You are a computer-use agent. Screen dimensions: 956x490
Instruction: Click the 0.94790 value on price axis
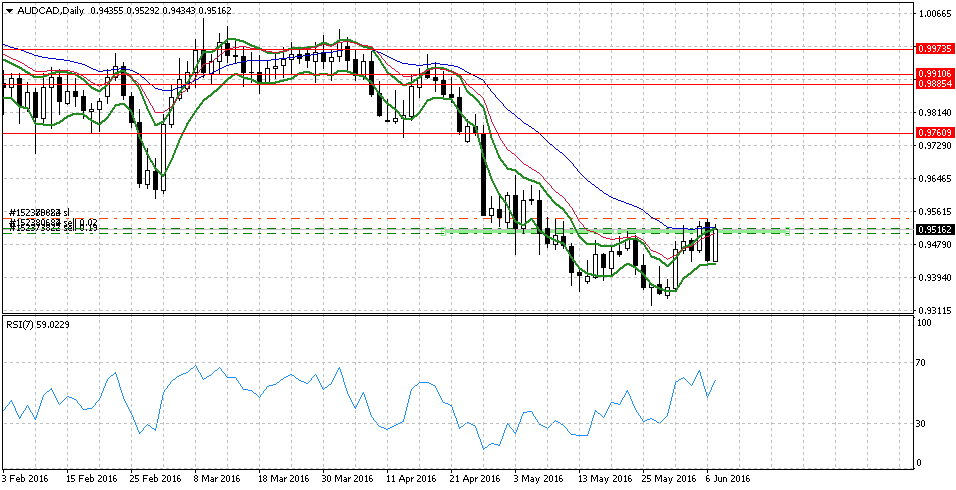coord(936,246)
